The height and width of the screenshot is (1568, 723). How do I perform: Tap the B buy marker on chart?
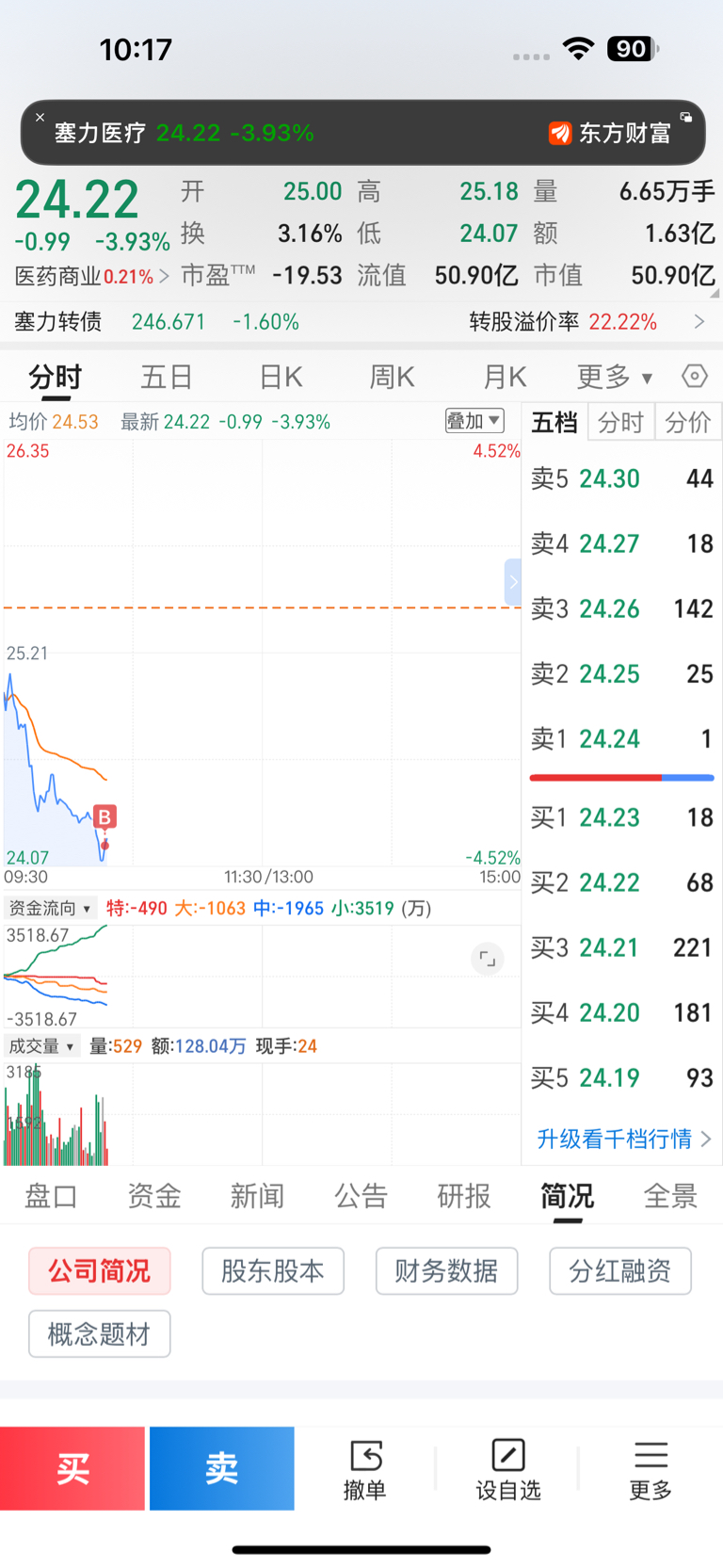pyautogui.click(x=104, y=817)
